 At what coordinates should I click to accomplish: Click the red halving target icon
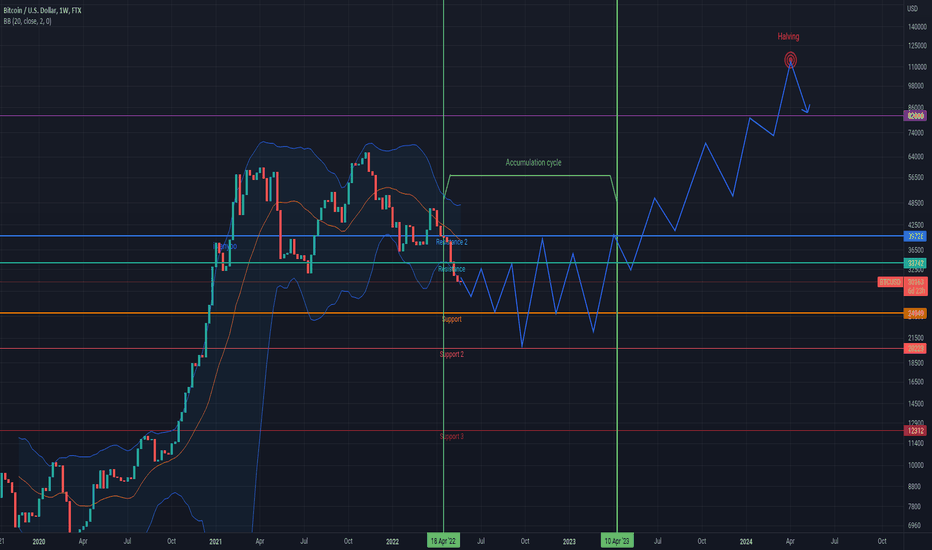(x=790, y=59)
